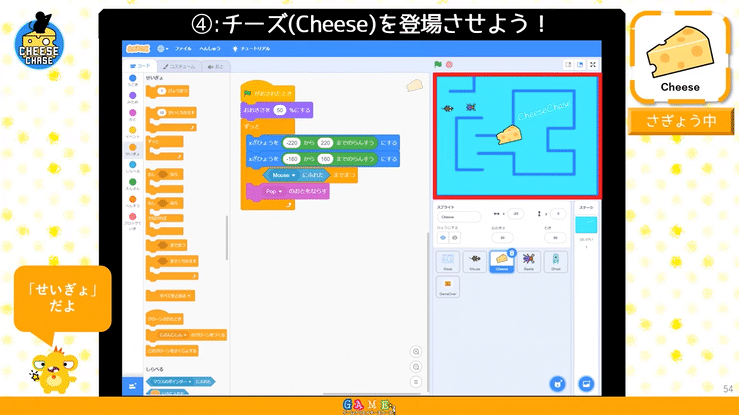Edit the sprite direction field

(555, 238)
